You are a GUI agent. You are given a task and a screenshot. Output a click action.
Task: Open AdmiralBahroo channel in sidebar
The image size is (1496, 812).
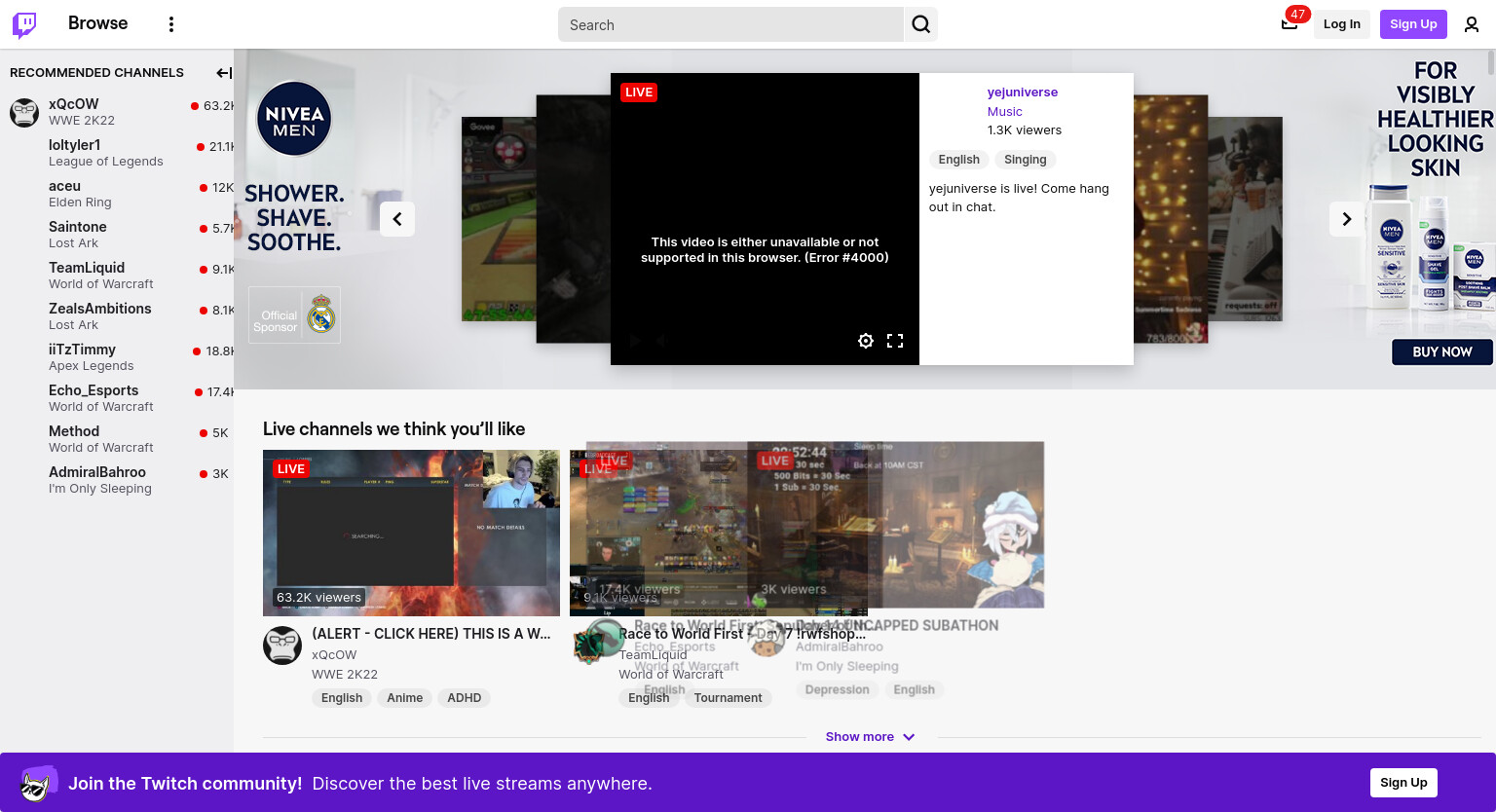point(117,480)
